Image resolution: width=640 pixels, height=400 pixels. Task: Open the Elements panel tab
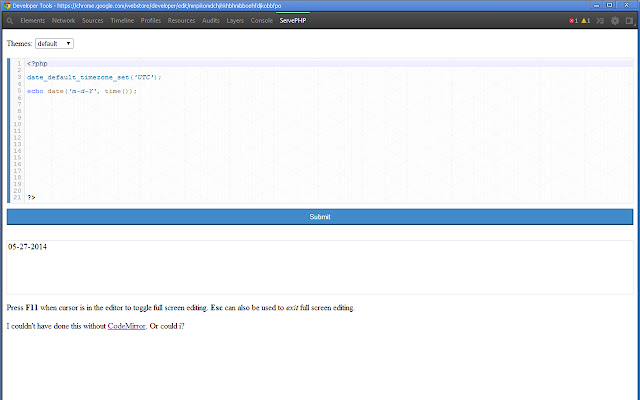click(33, 20)
